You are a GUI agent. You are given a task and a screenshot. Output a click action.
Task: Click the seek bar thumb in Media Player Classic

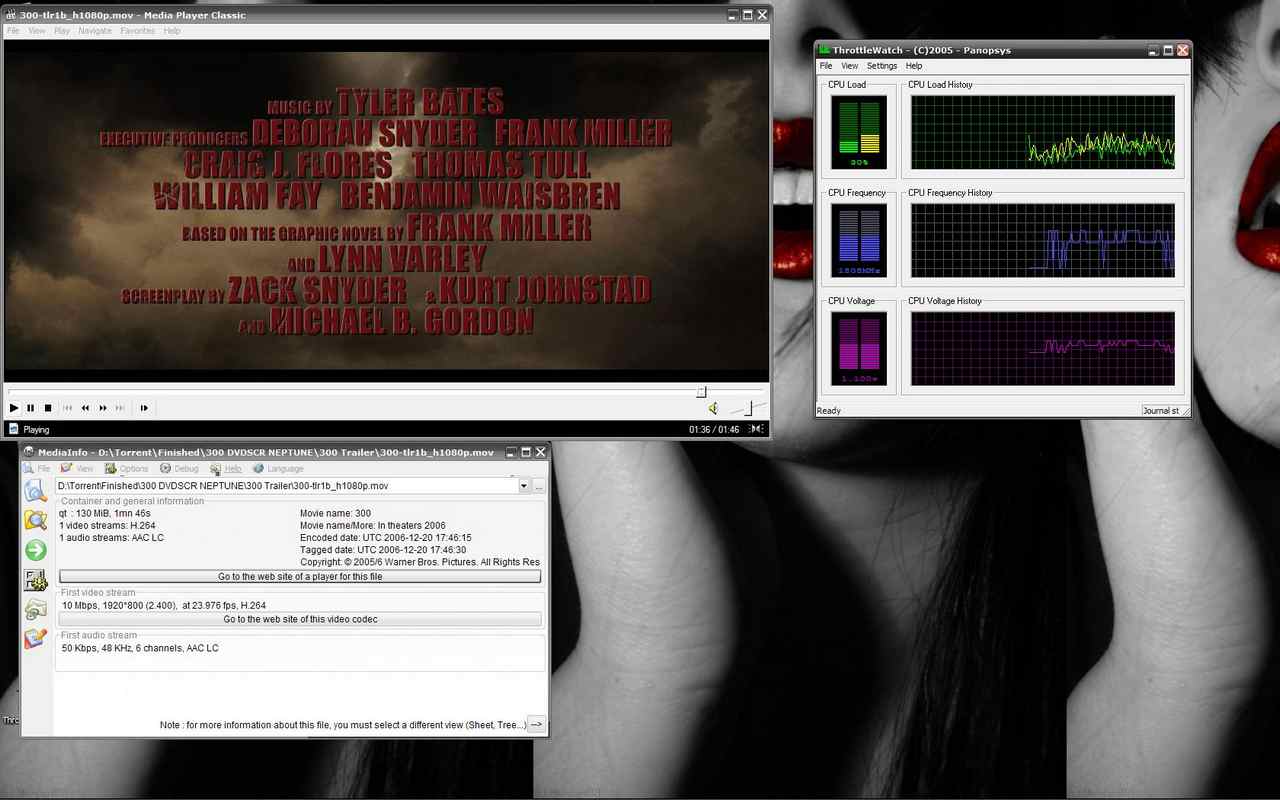(701, 392)
